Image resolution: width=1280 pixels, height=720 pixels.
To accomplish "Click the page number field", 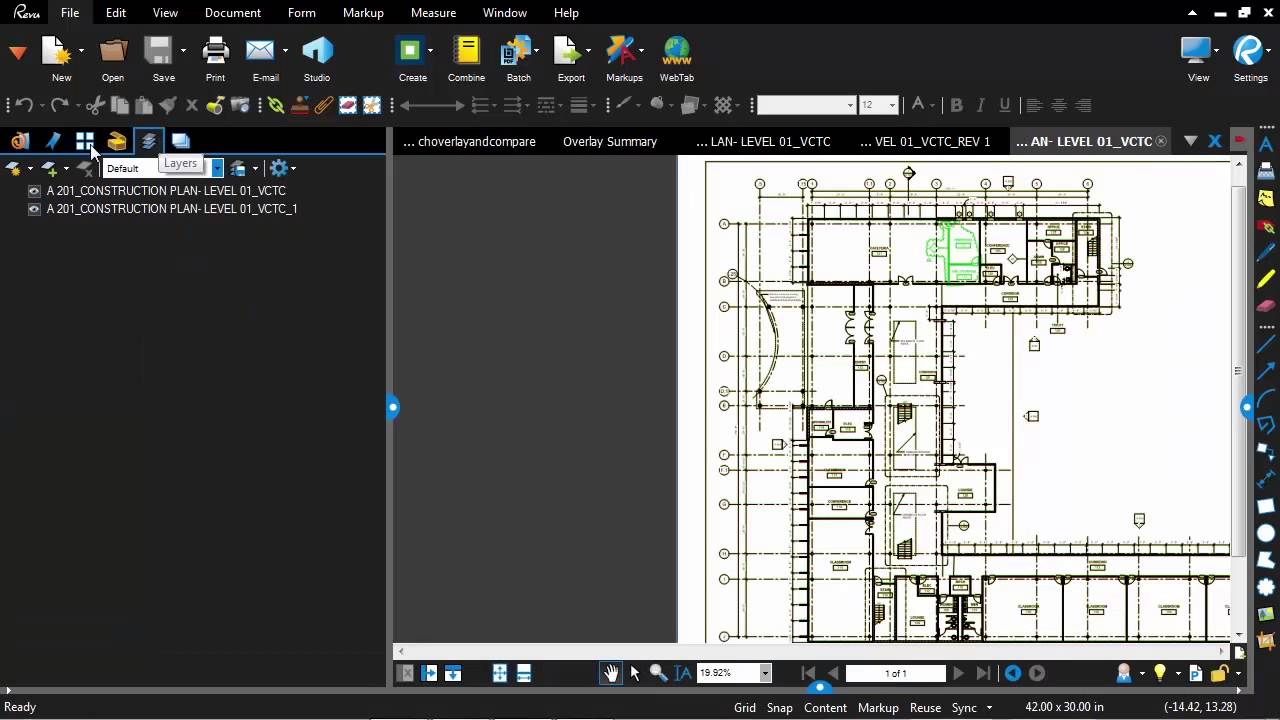I will (x=895, y=674).
